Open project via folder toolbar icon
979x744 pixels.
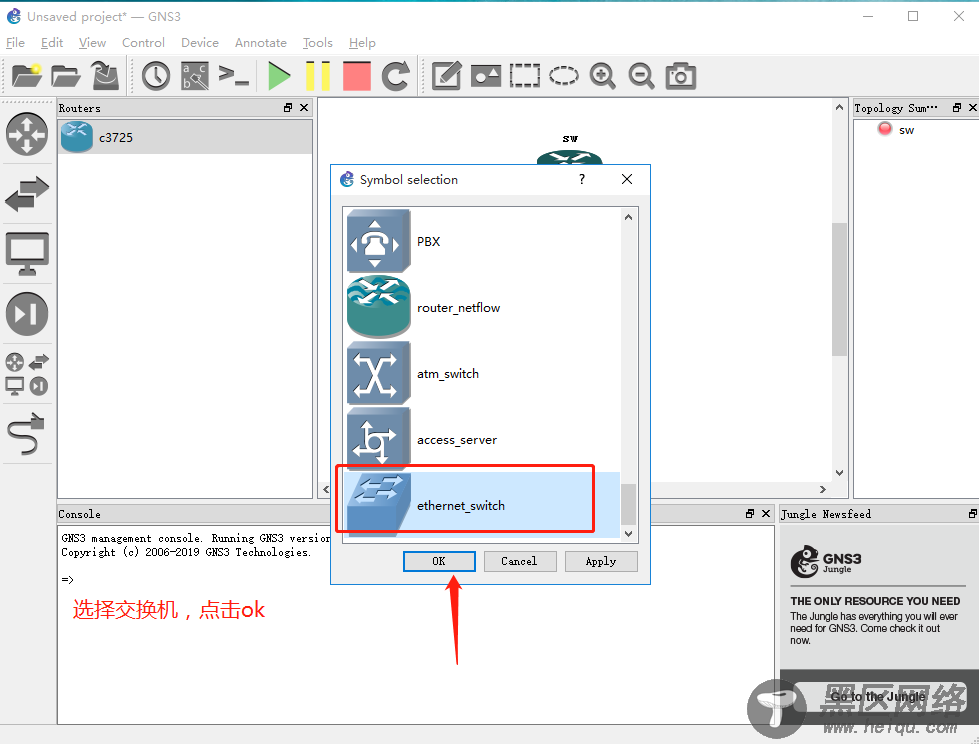pos(65,76)
